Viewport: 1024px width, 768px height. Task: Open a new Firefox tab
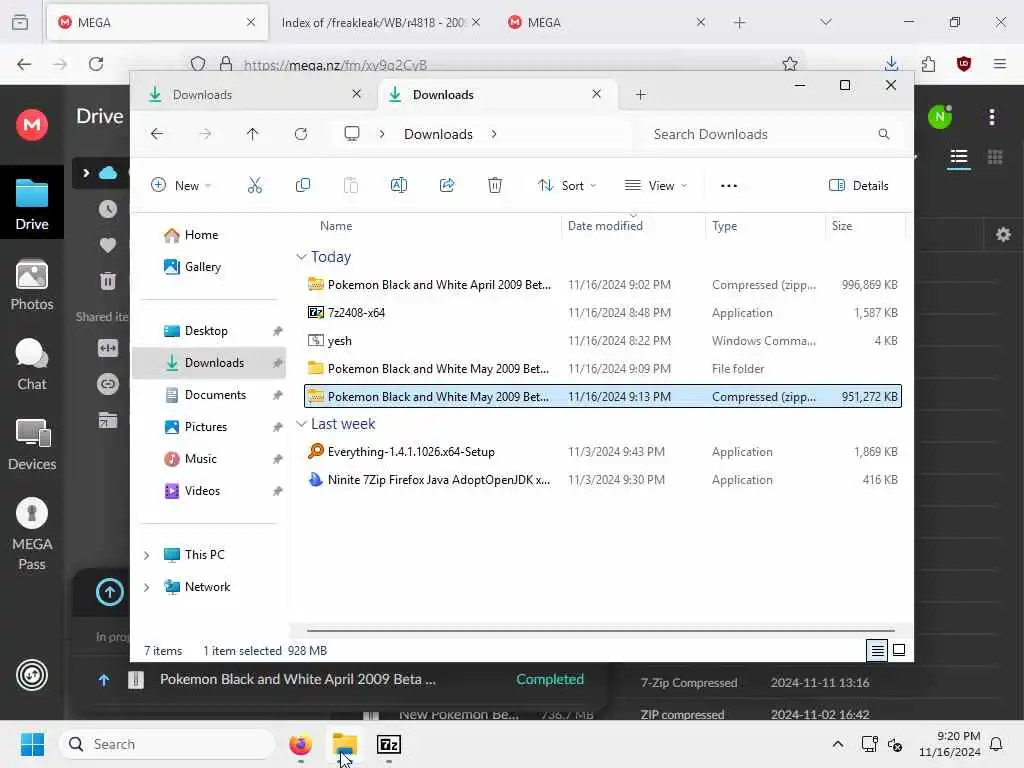coord(739,23)
